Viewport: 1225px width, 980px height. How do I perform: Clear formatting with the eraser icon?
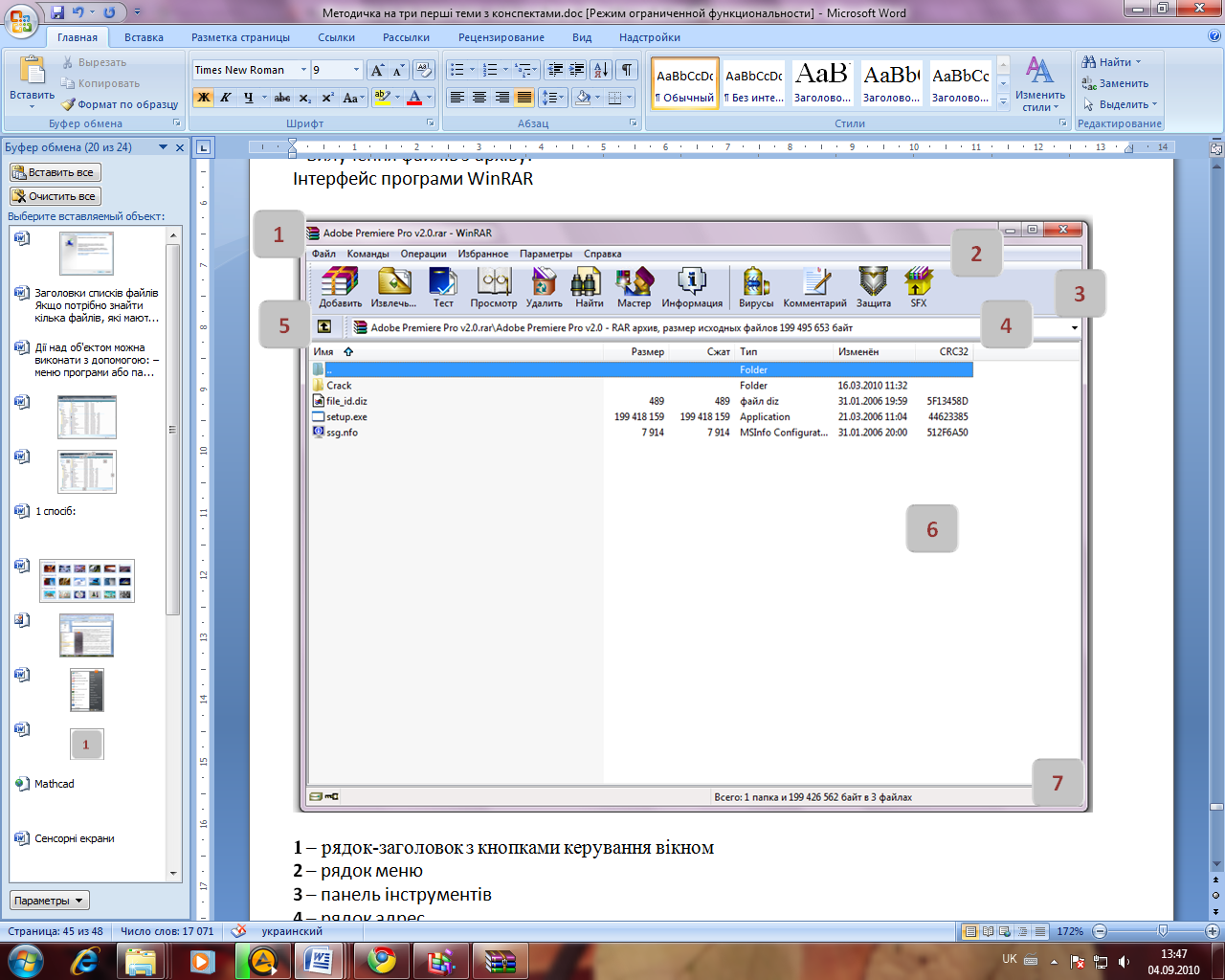click(424, 70)
